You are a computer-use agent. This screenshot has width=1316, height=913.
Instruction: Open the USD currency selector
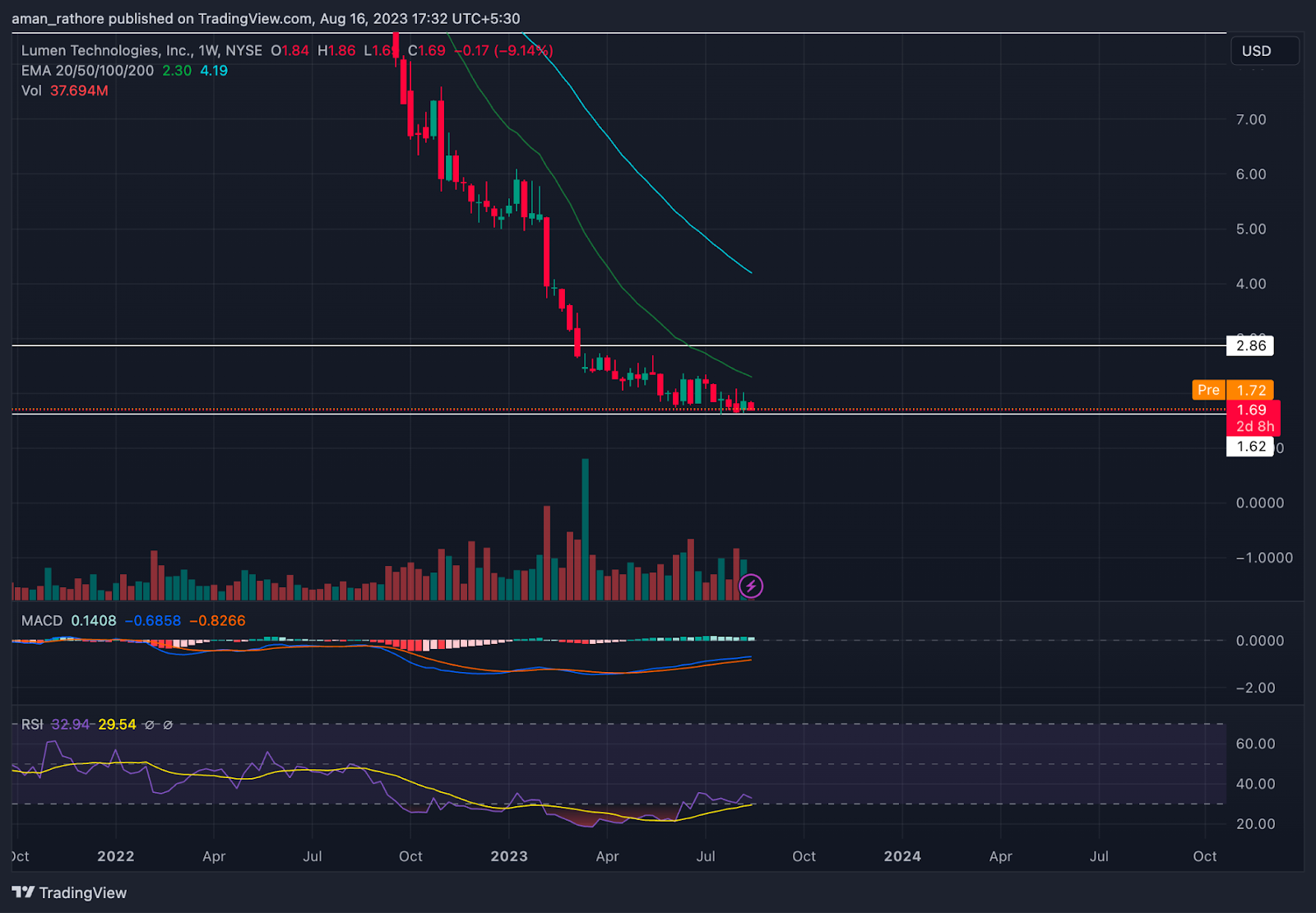pos(1265,51)
